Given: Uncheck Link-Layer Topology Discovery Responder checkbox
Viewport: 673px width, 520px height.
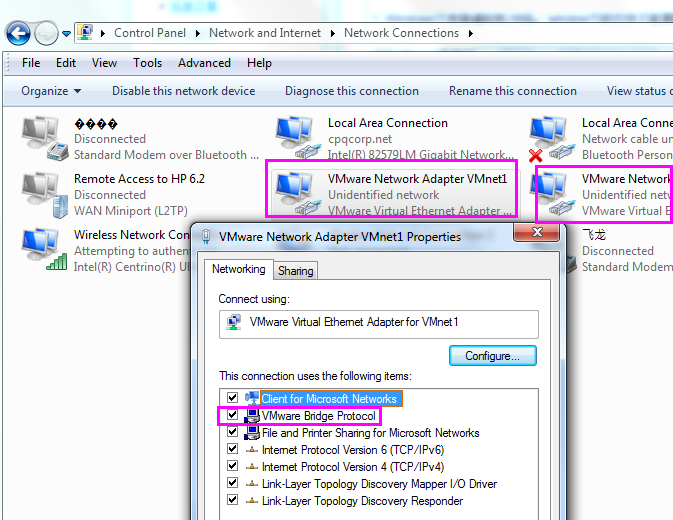Looking at the screenshot, I should tap(232, 500).
